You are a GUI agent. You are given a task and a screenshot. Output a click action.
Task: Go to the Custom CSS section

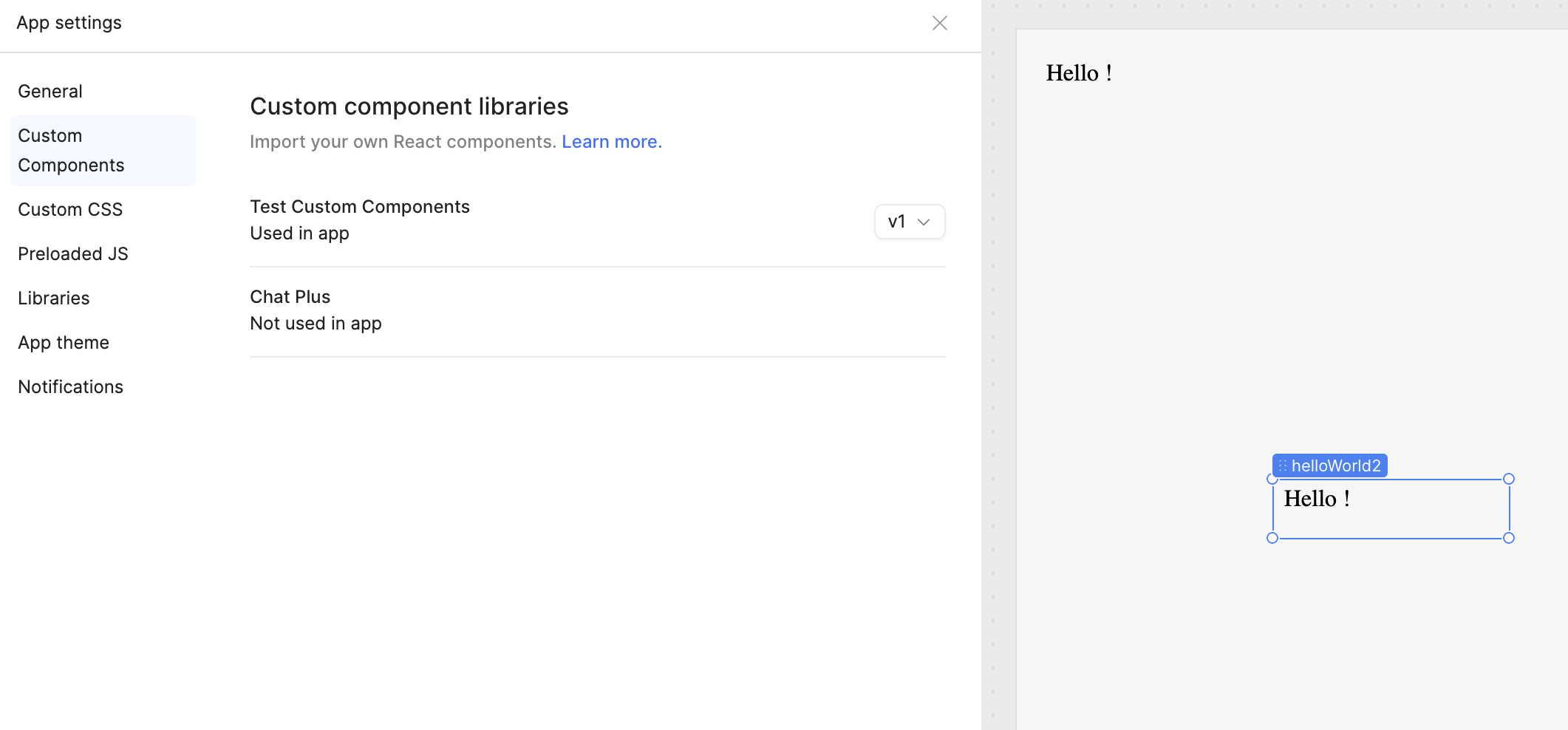[x=70, y=210]
